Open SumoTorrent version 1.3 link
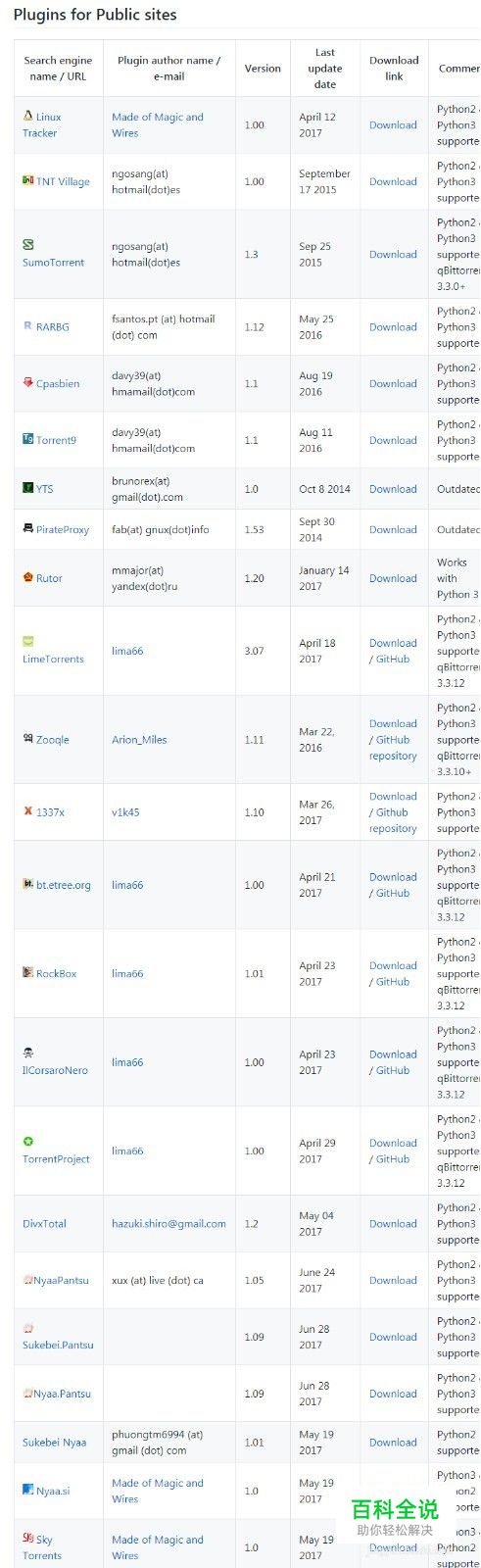The image size is (481, 1568). coord(252,254)
